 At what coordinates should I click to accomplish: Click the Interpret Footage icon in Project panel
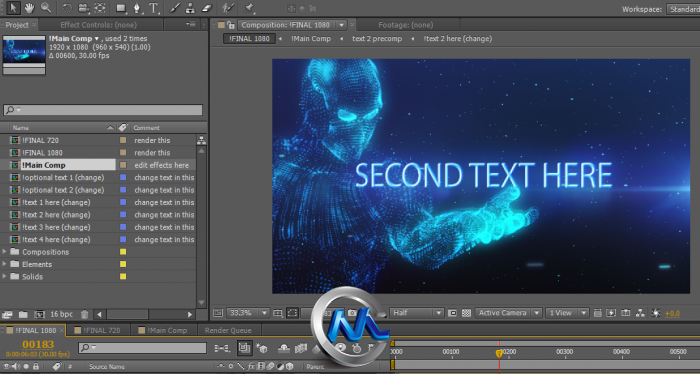point(7,314)
